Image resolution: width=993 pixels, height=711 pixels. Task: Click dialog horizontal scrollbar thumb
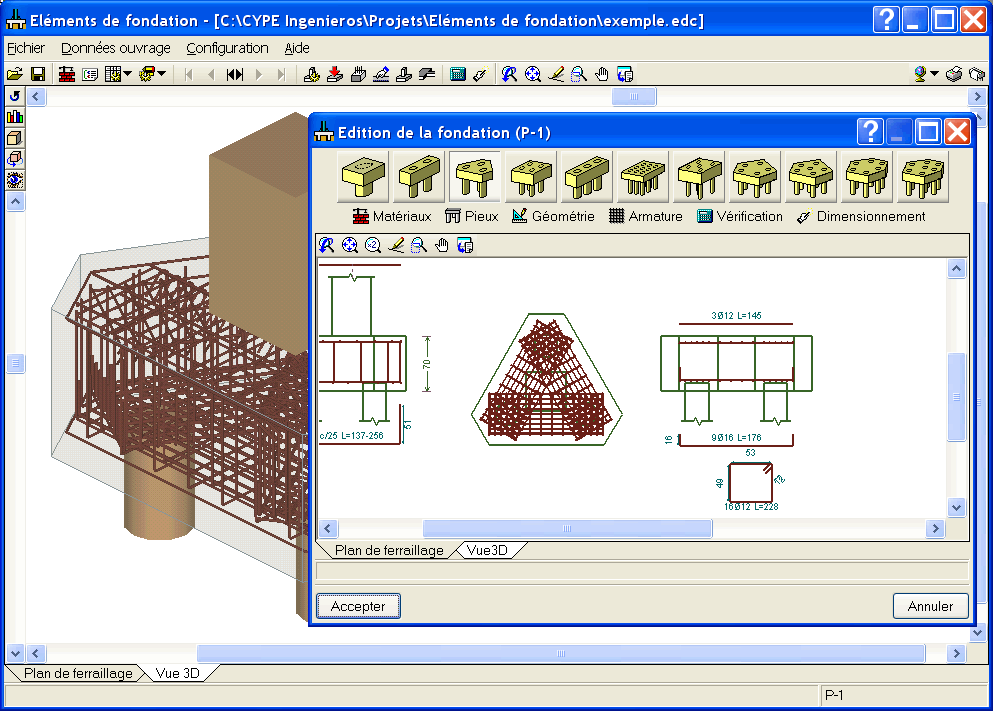point(567,528)
